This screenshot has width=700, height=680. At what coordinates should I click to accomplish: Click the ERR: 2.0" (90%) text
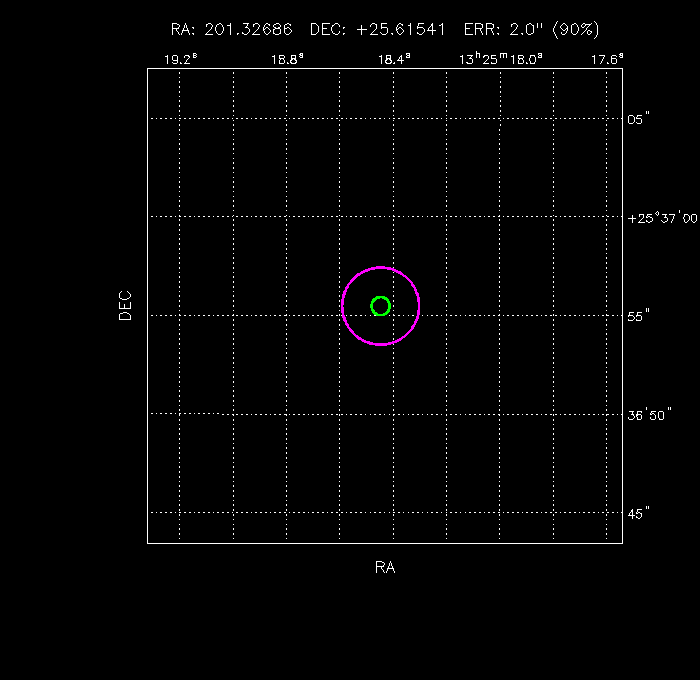[x=532, y=30]
